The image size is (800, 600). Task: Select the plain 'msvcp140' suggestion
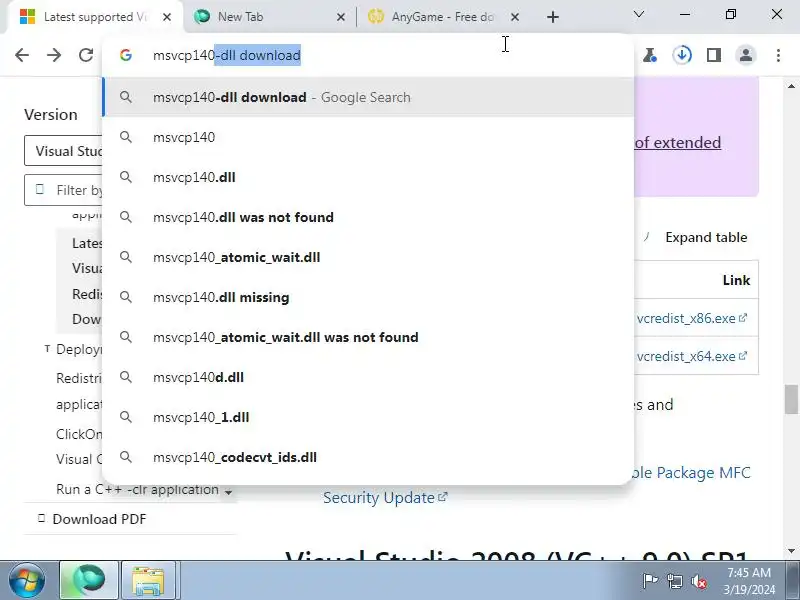coord(368,137)
